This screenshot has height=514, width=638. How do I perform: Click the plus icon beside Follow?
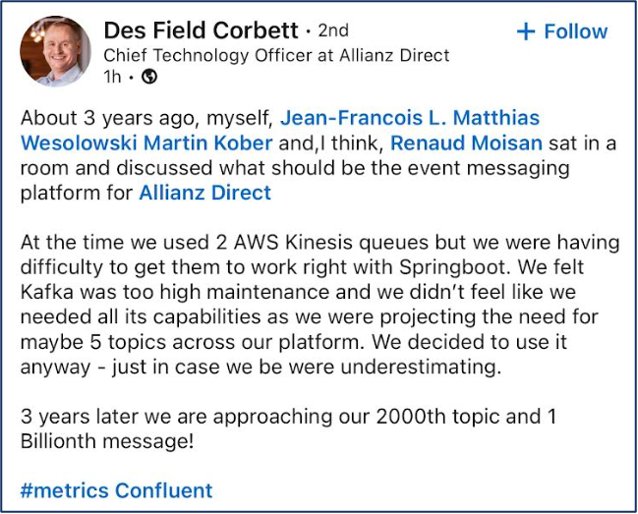click(x=526, y=32)
